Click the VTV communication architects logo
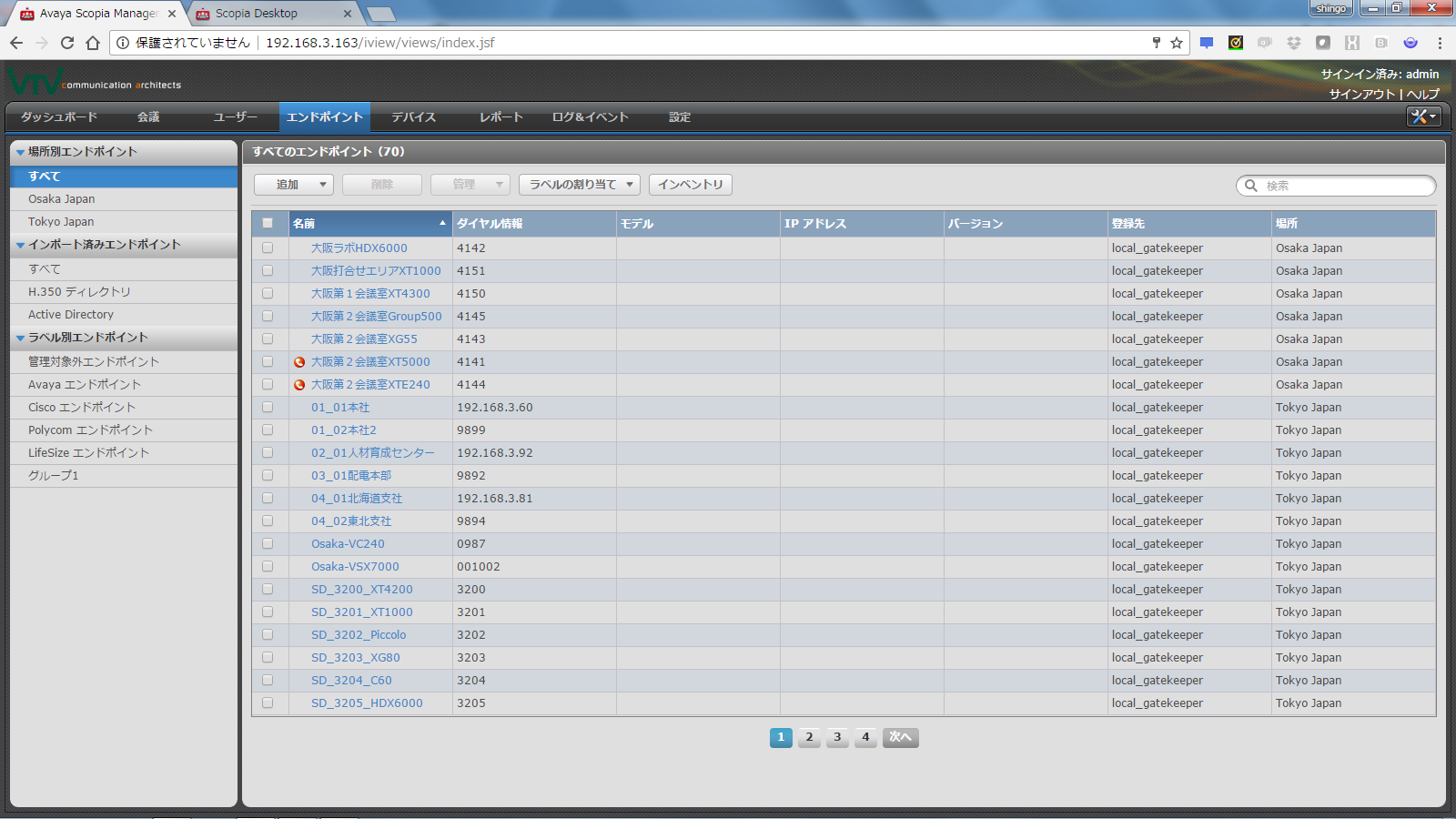Viewport: 1456px width, 819px height. 95,82
